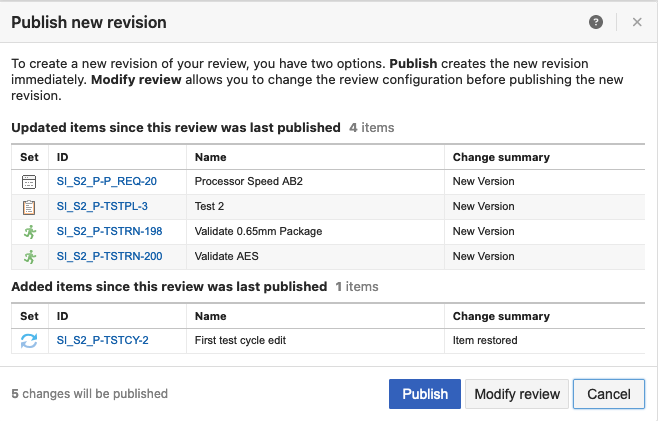Open the SI_S2_P-TSTCY-2 item link
This screenshot has width=658, height=421.
[x=103, y=340]
